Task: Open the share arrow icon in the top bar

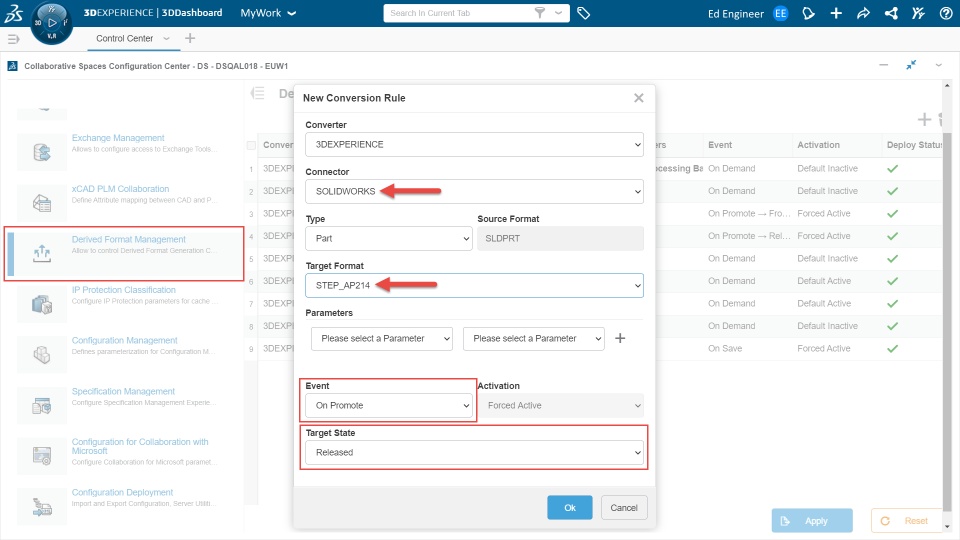Action: pyautogui.click(x=863, y=14)
